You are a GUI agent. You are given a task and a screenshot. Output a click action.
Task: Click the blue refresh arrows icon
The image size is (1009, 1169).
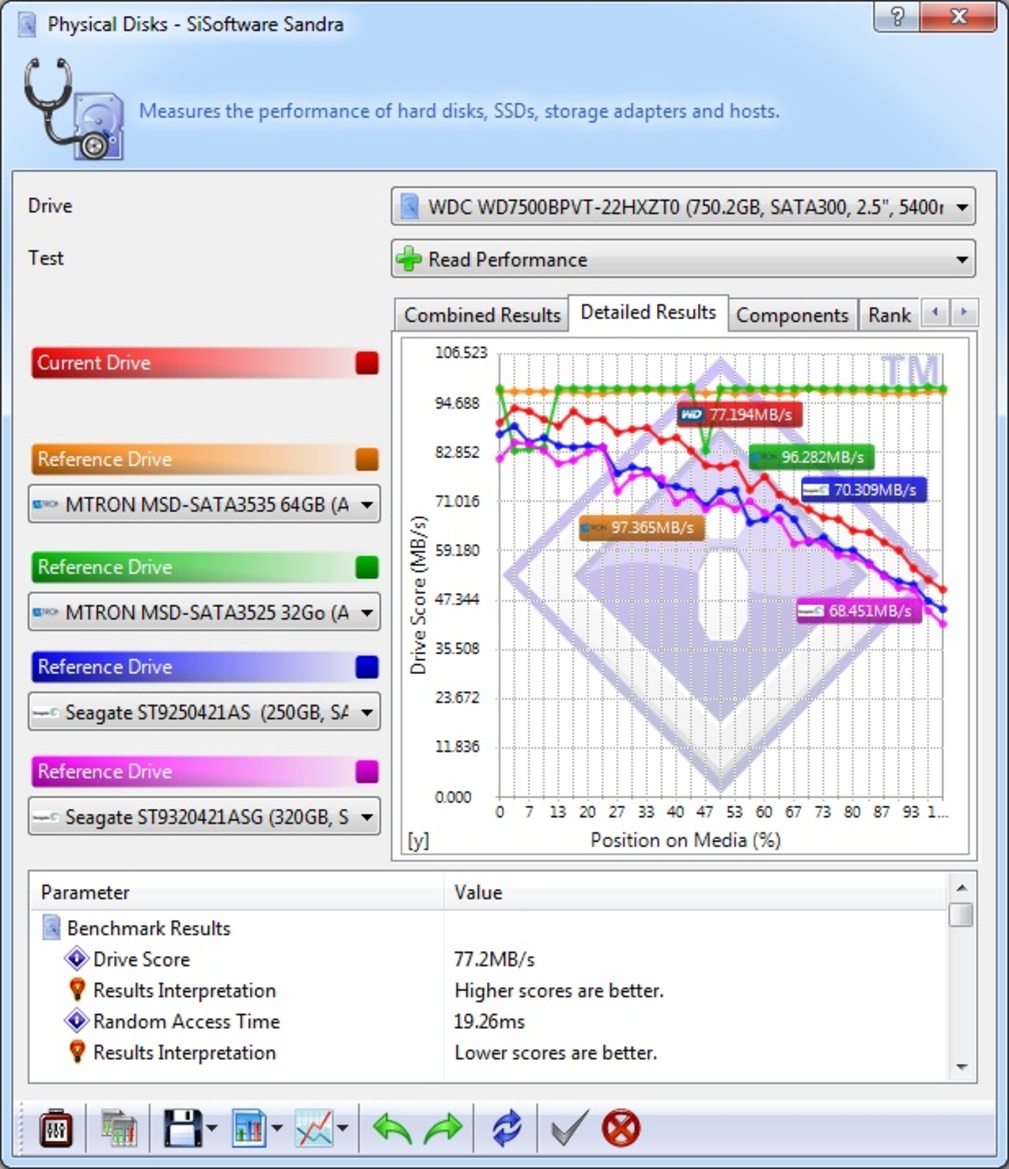pyautogui.click(x=507, y=1128)
